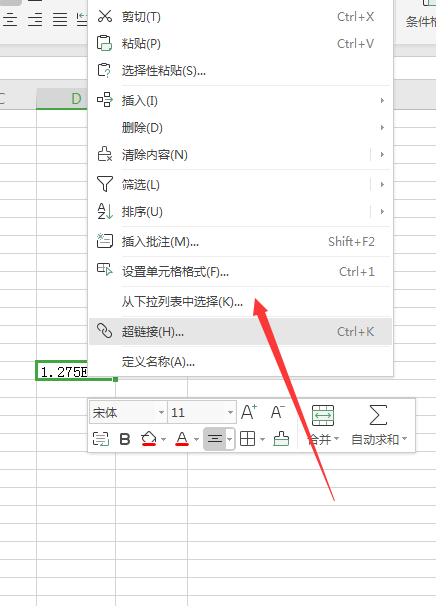Click the increase font size A+ icon
This screenshot has width=436, height=606.
pyautogui.click(x=249, y=412)
